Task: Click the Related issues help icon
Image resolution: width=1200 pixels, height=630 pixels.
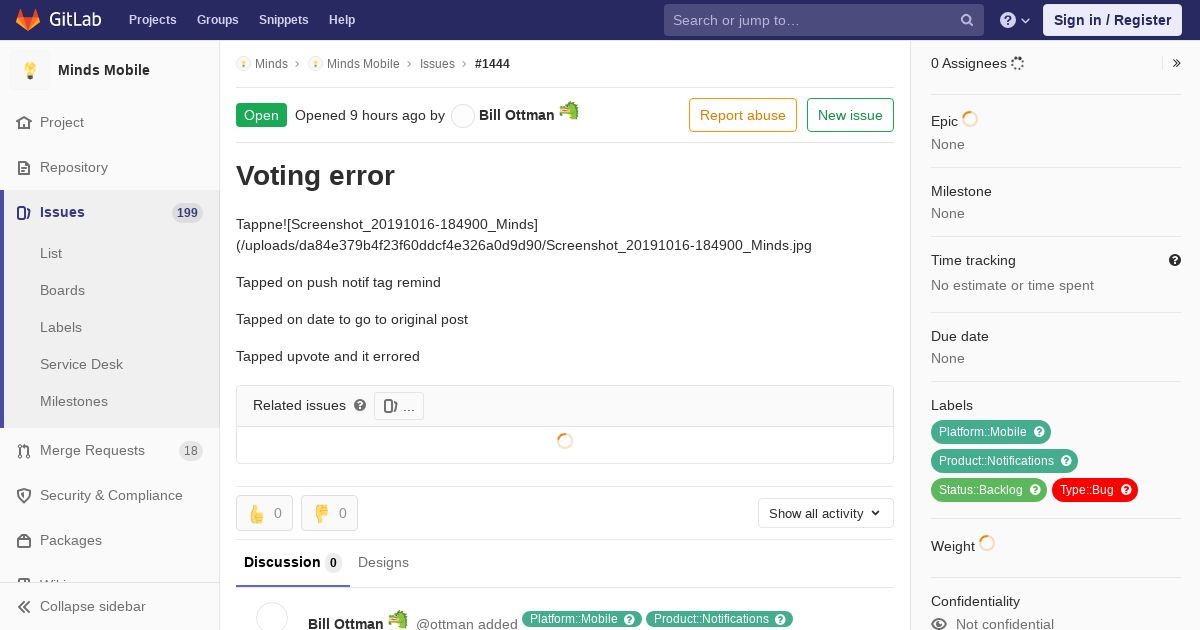Action: point(360,405)
